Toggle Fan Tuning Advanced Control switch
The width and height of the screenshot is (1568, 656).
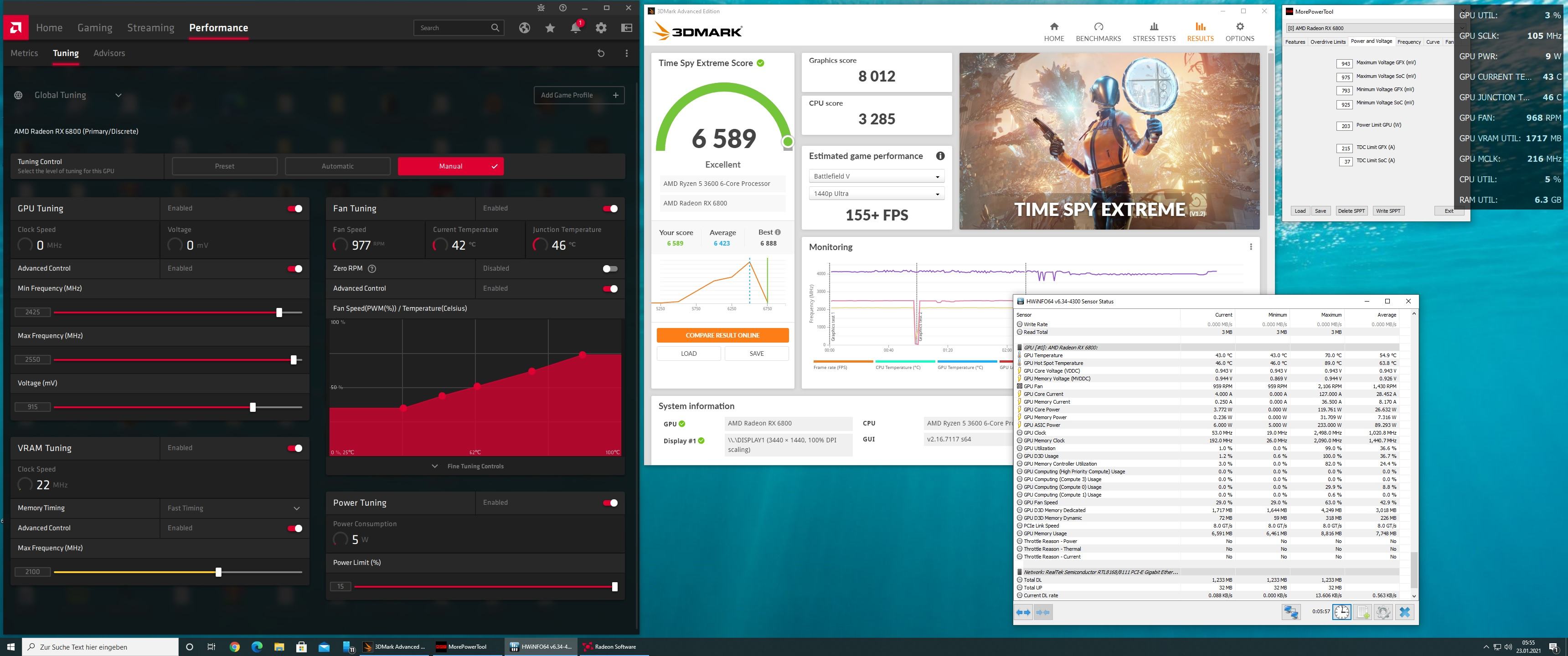[x=610, y=288]
